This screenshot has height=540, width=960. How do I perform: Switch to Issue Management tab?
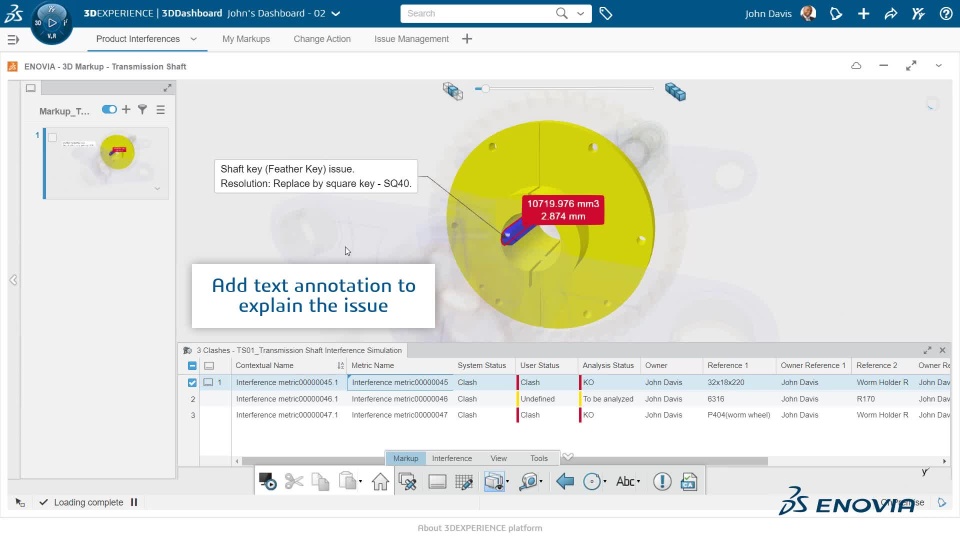pyautogui.click(x=411, y=39)
